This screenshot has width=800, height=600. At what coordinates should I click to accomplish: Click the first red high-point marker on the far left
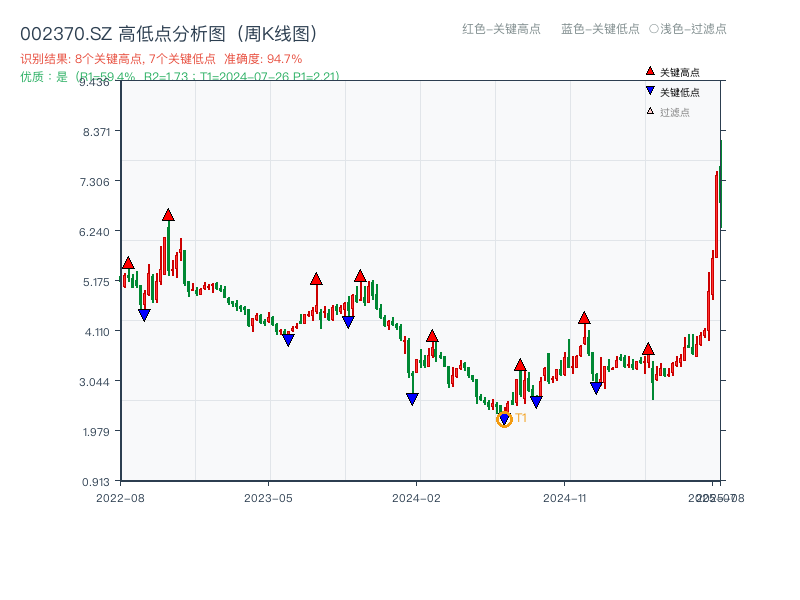pyautogui.click(x=128, y=263)
